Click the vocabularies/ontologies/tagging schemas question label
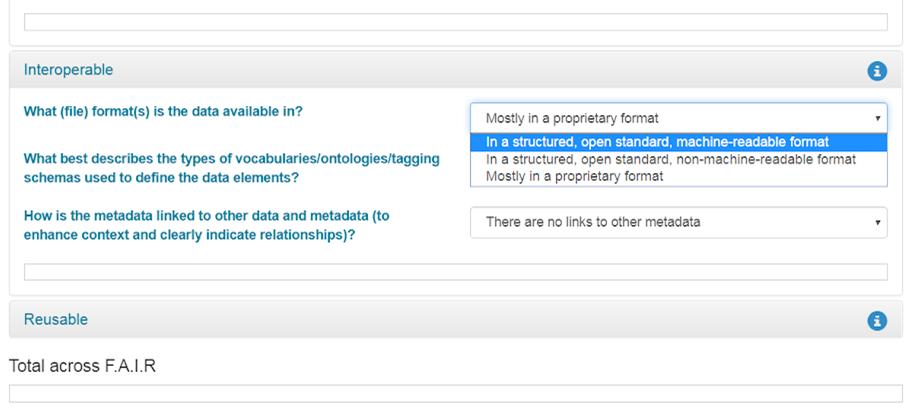The width and height of the screenshot is (912, 411). 231,168
